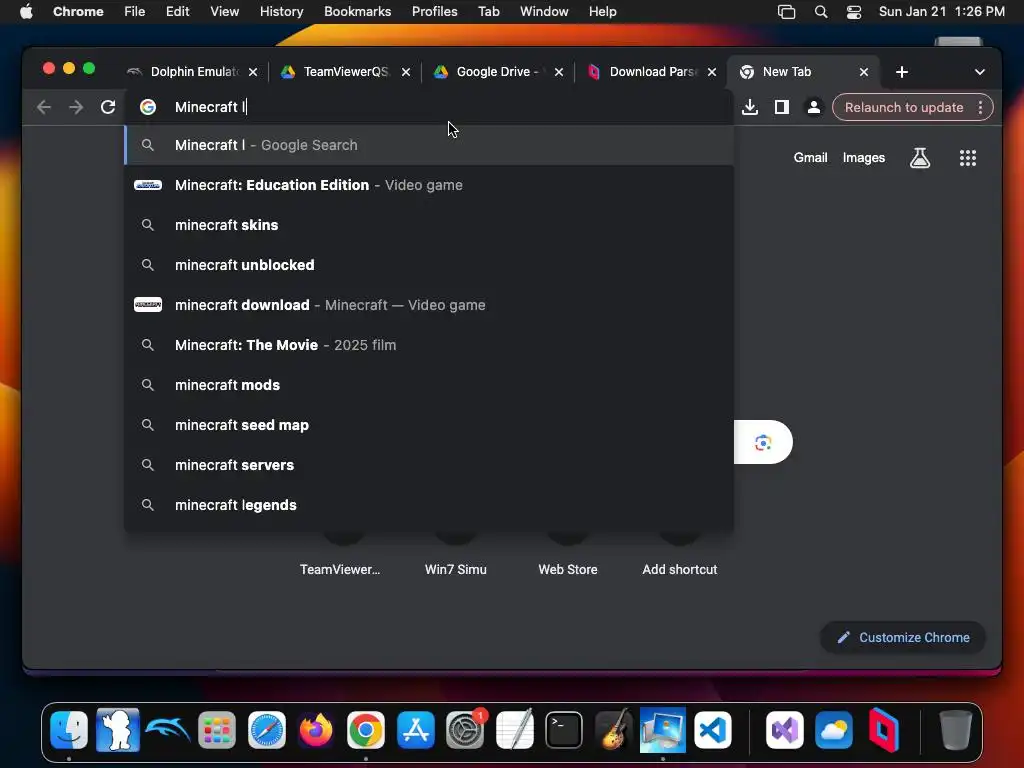This screenshot has width=1024, height=768.
Task: Close the TeamViewerQS tab
Action: (x=406, y=72)
